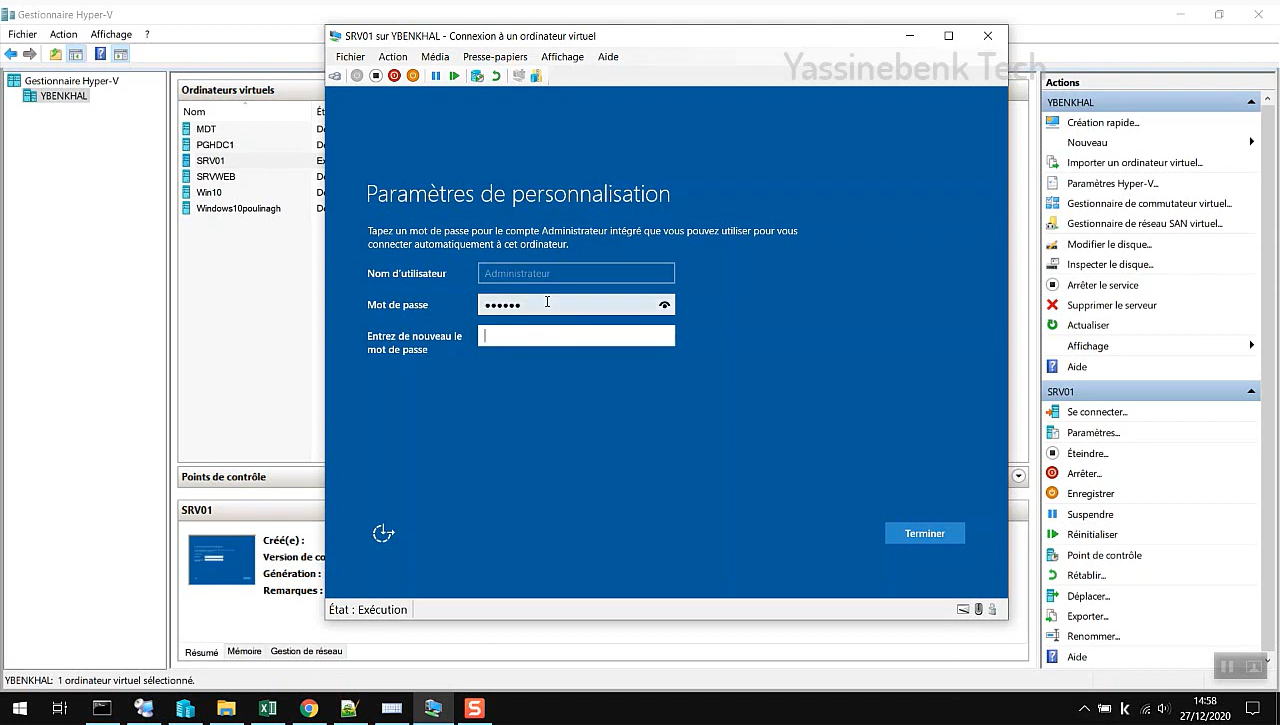1280x725 pixels.
Task: Open Affichage menu in Hyper-V Manager window
Action: (111, 34)
